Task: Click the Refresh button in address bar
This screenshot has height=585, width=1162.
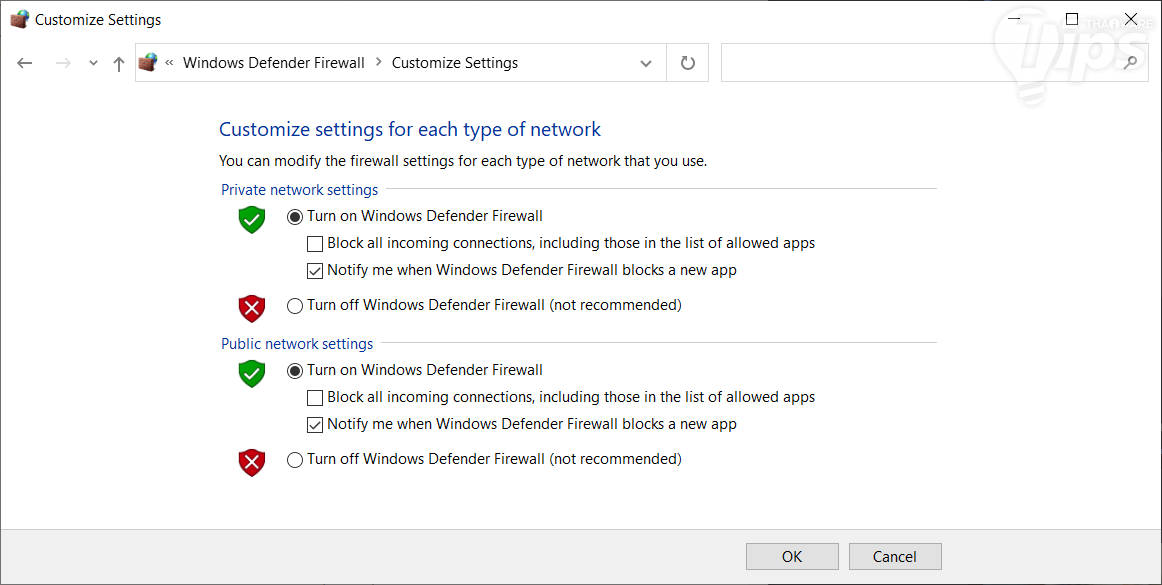Action: click(x=687, y=63)
